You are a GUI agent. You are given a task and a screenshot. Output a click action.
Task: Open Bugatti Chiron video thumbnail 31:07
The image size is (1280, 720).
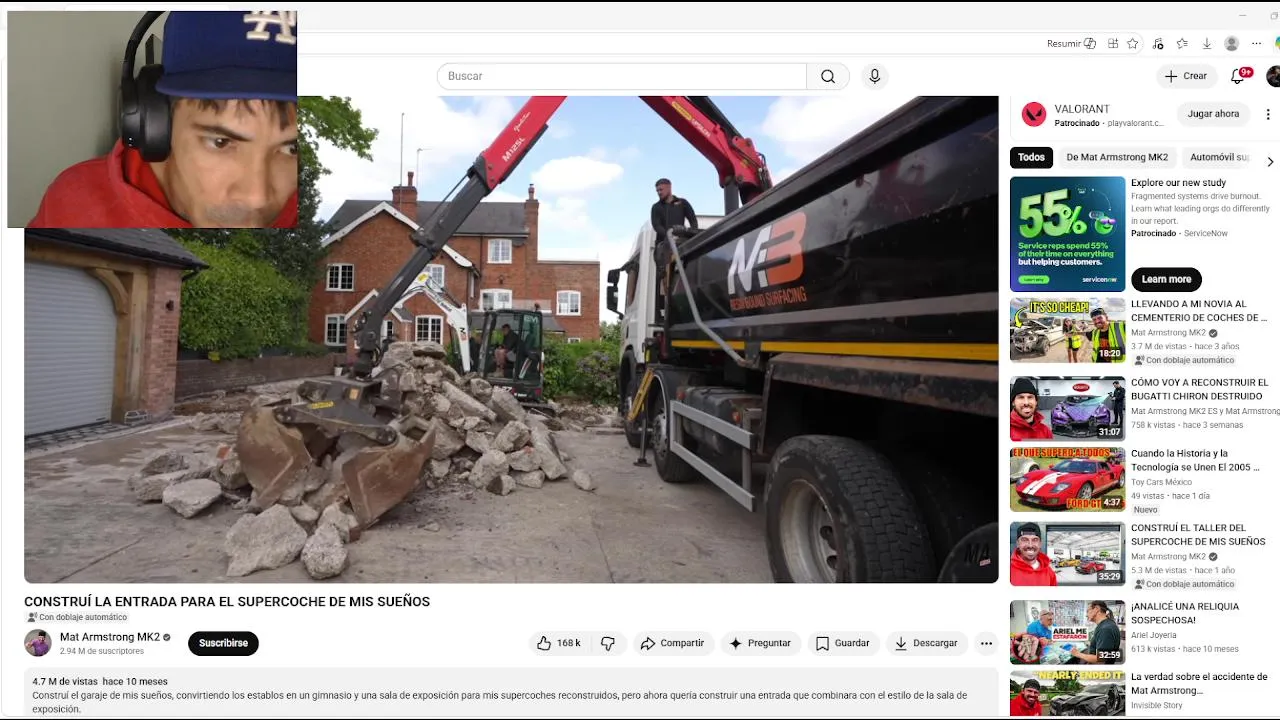1067,408
